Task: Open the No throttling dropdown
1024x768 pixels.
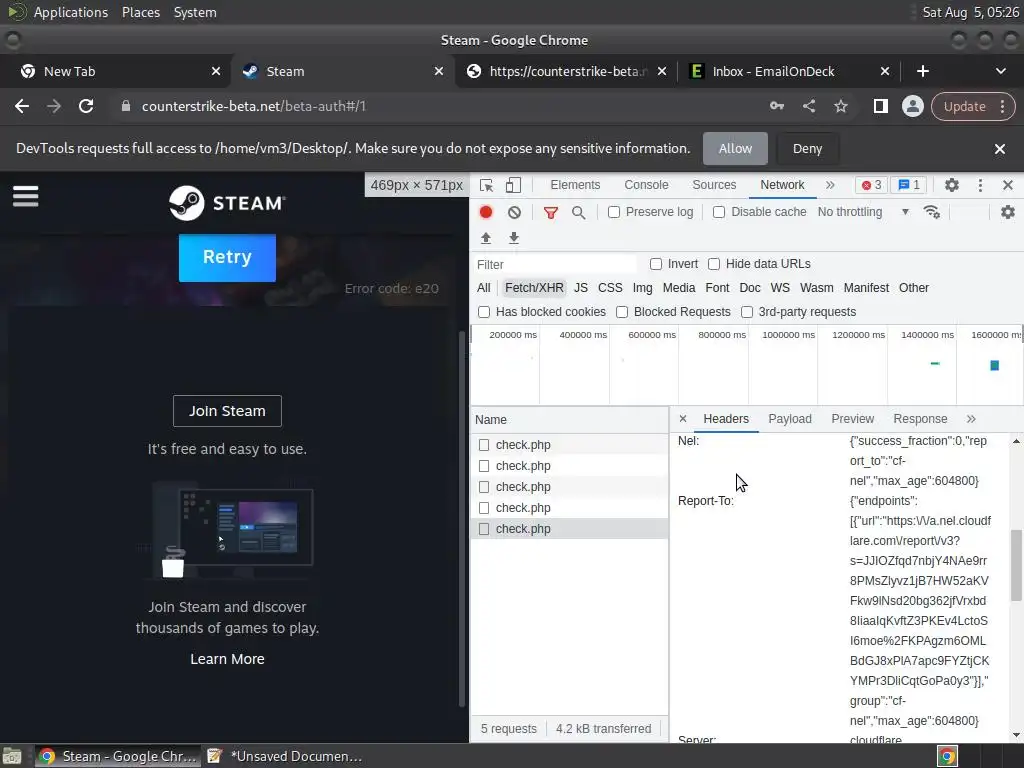Action: 863,212
